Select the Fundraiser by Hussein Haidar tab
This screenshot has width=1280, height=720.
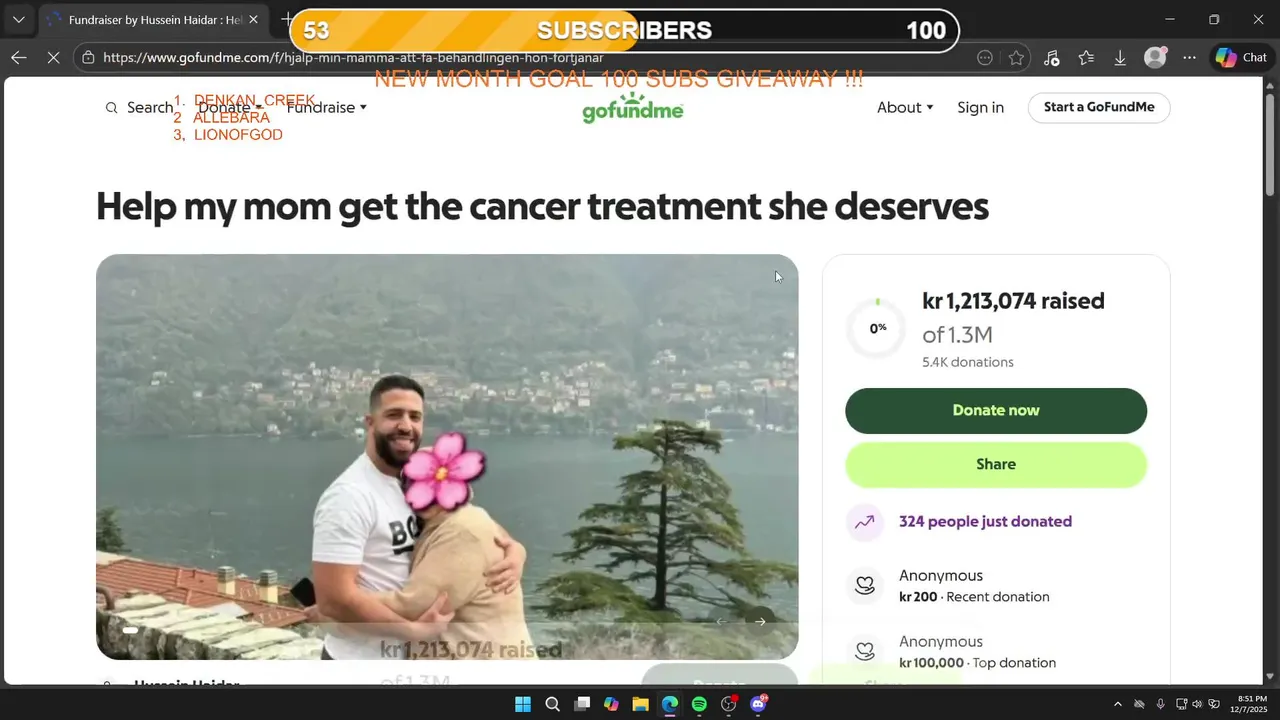150,20
